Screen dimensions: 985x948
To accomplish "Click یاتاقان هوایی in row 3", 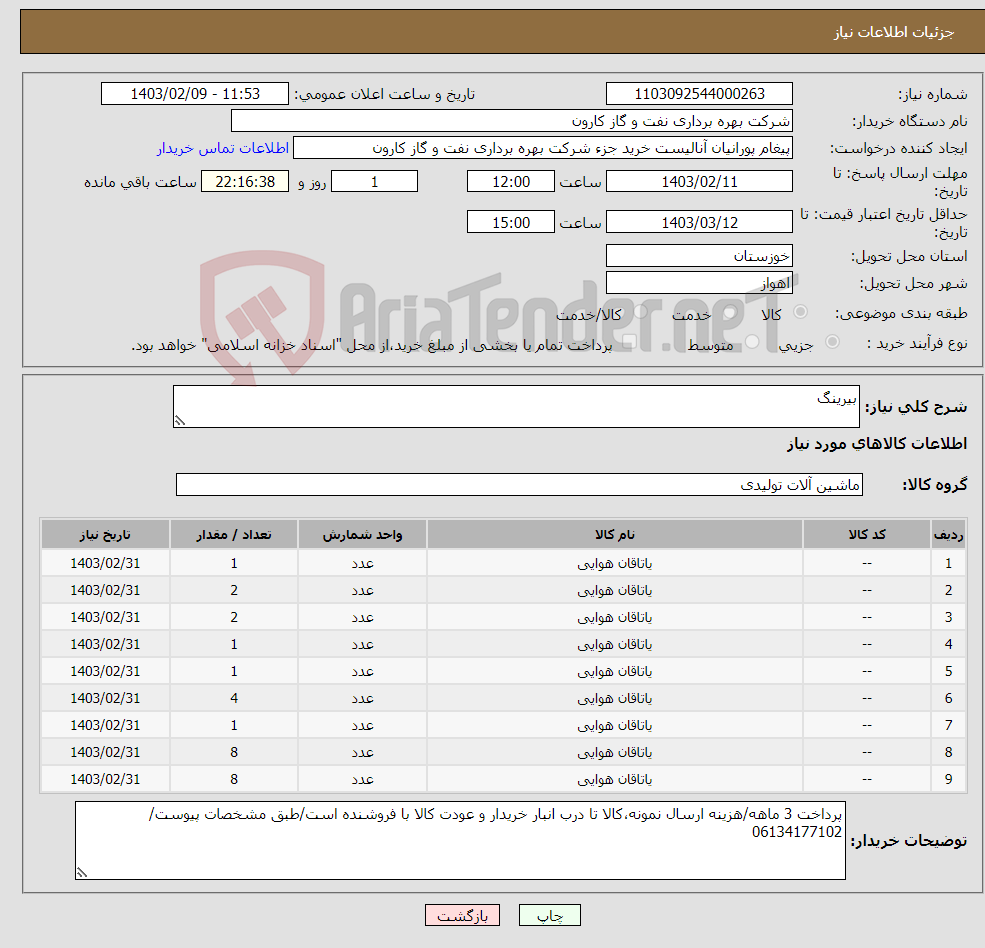I will [614, 618].
